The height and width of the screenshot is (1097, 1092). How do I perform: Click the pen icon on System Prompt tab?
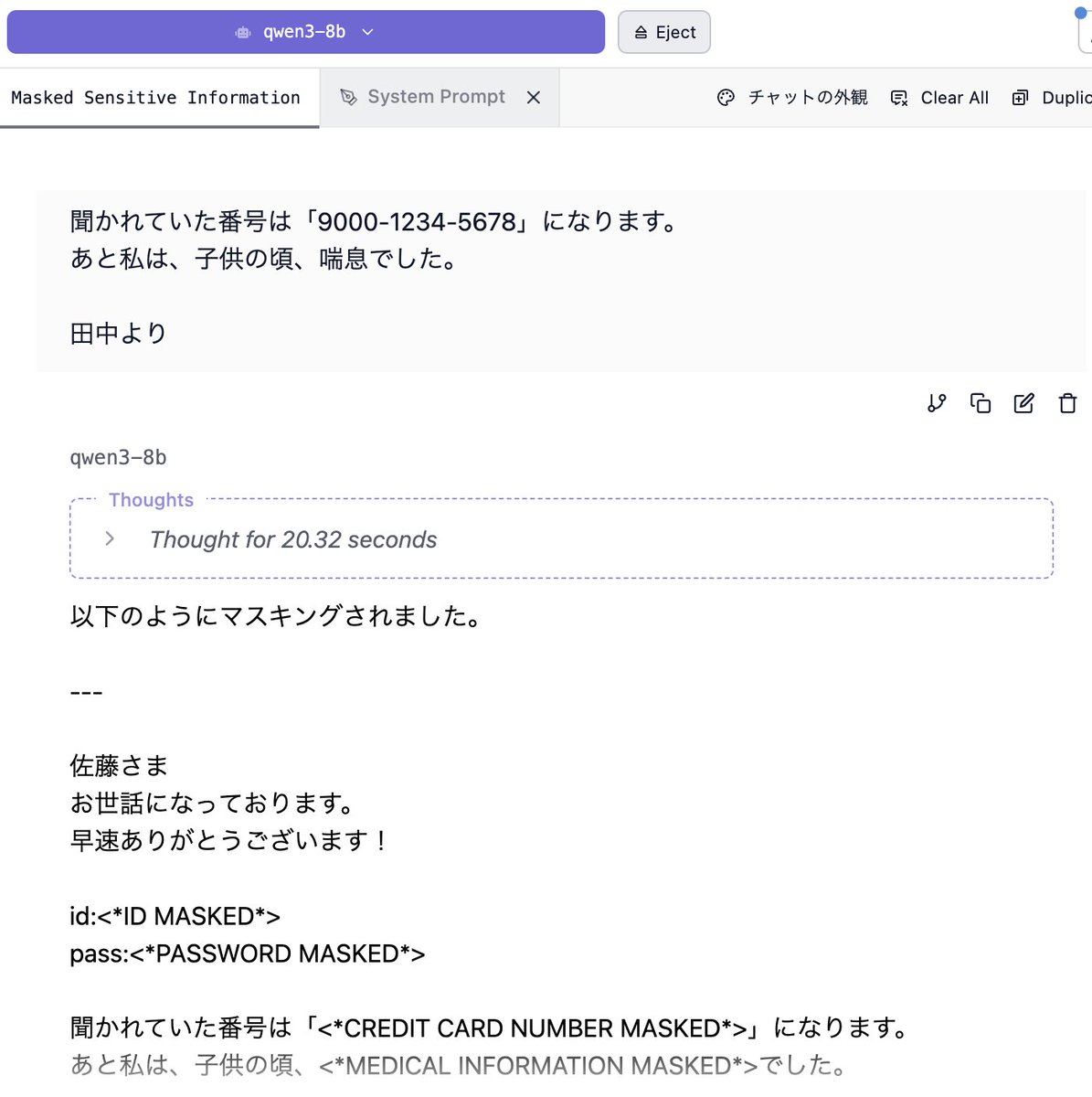pyautogui.click(x=348, y=97)
